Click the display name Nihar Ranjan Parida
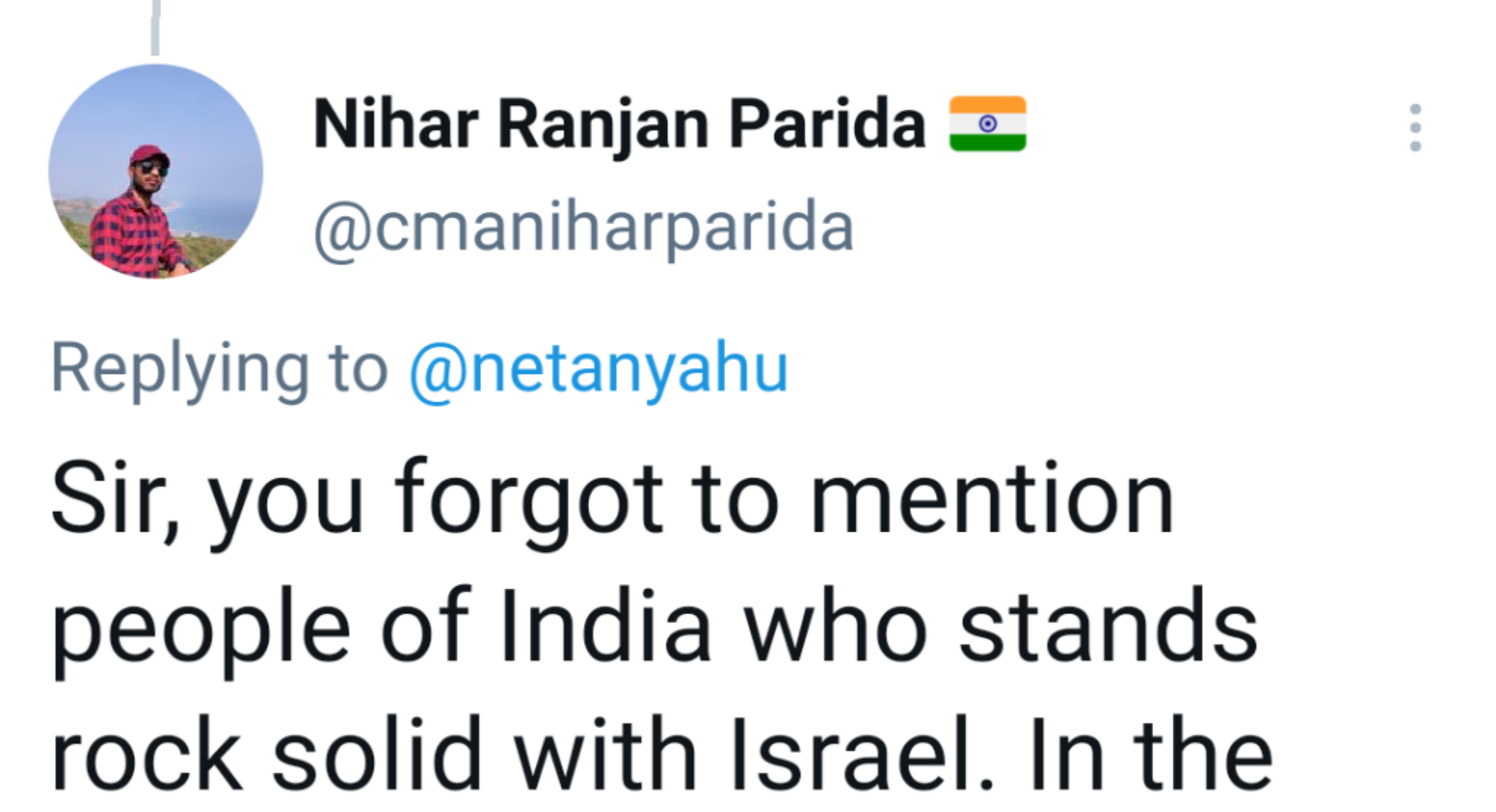The image size is (1496, 812). 619,124
